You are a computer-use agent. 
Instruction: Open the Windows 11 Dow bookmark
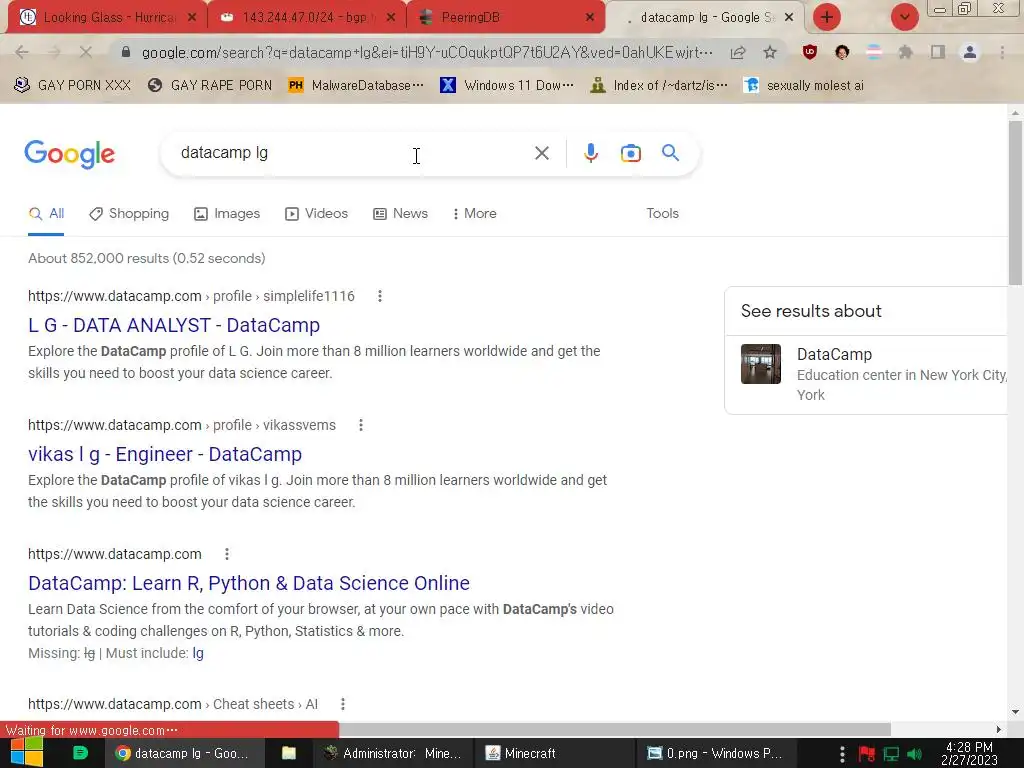(x=507, y=86)
